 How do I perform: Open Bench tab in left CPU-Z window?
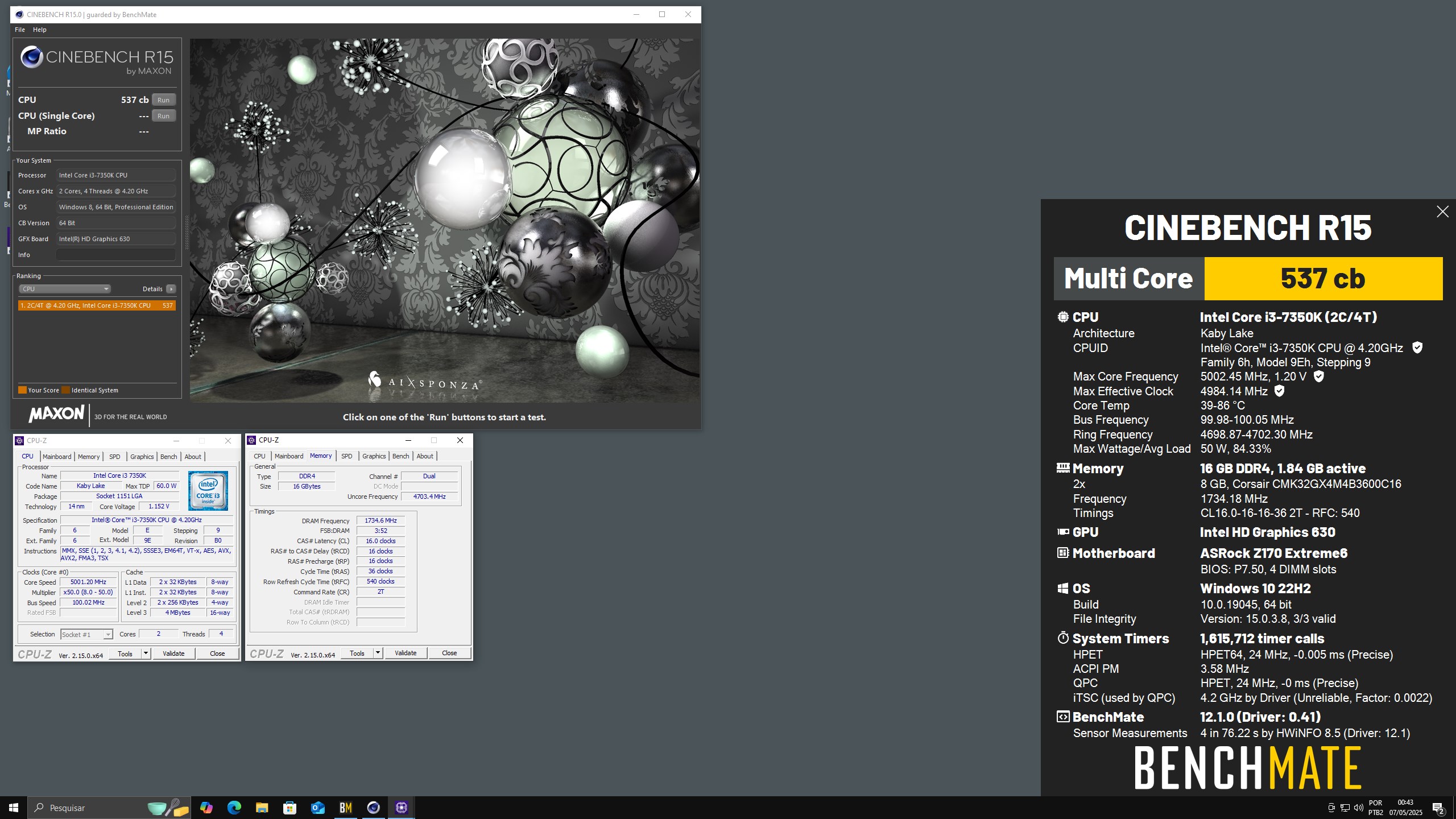pyautogui.click(x=169, y=457)
